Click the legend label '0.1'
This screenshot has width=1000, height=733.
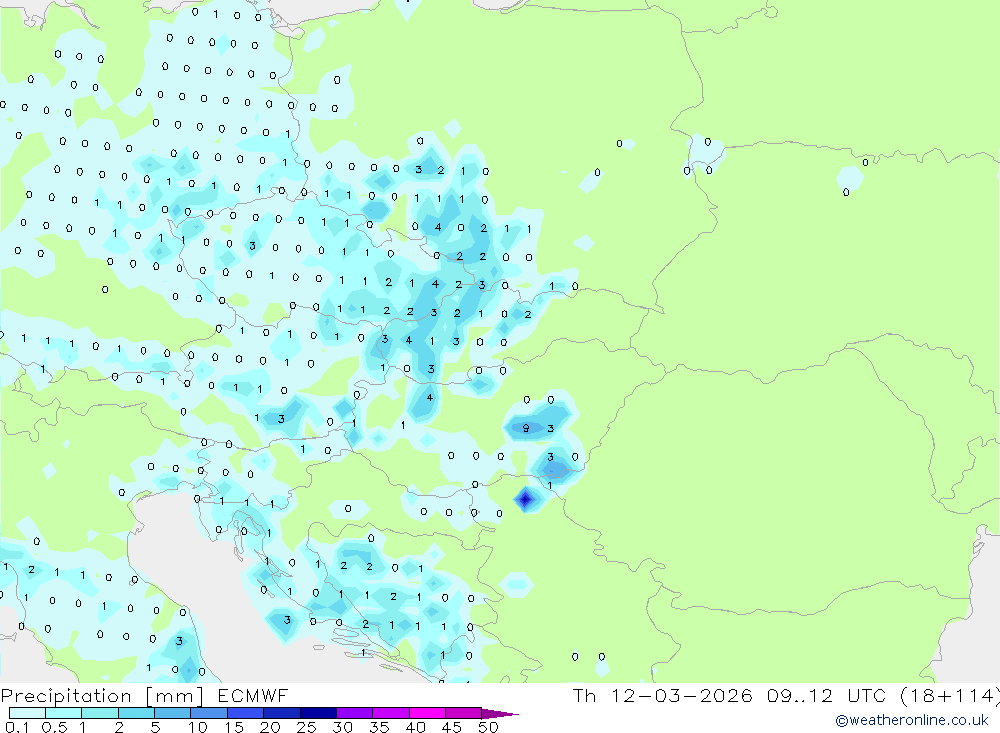(x=16, y=727)
